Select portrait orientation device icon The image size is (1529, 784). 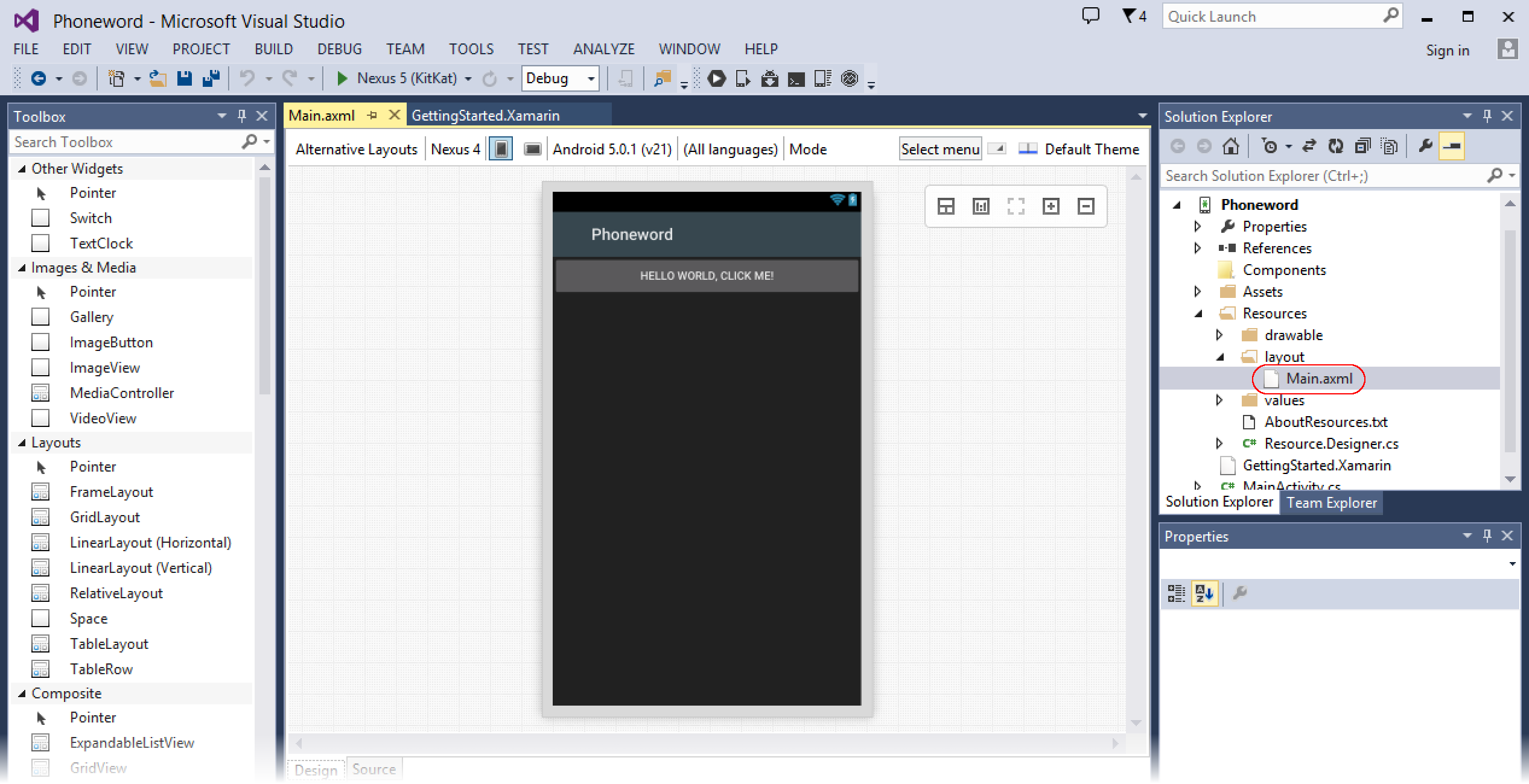(501, 149)
